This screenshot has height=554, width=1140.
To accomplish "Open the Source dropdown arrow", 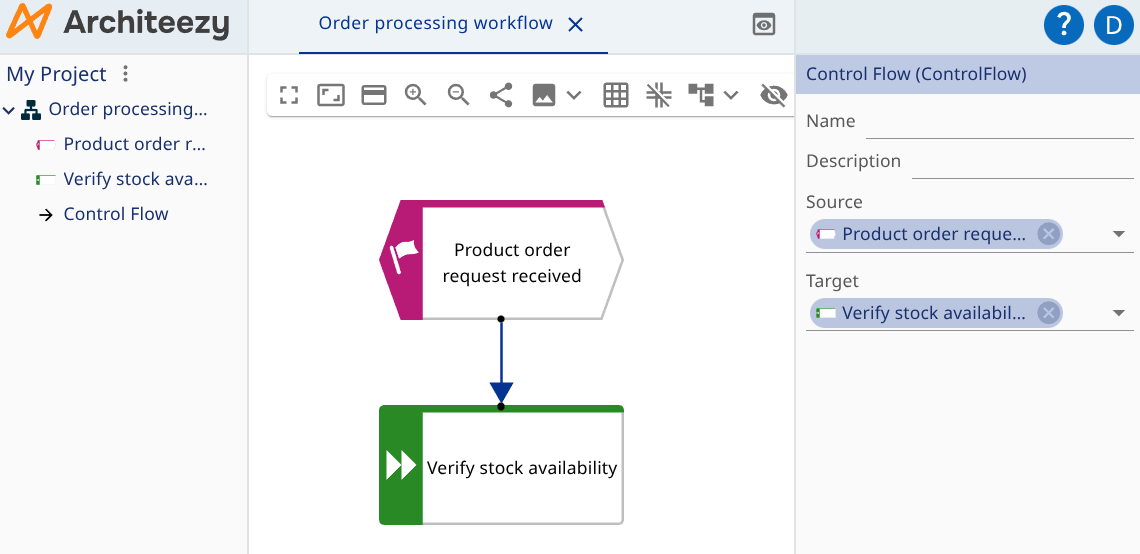I will tap(1118, 235).
